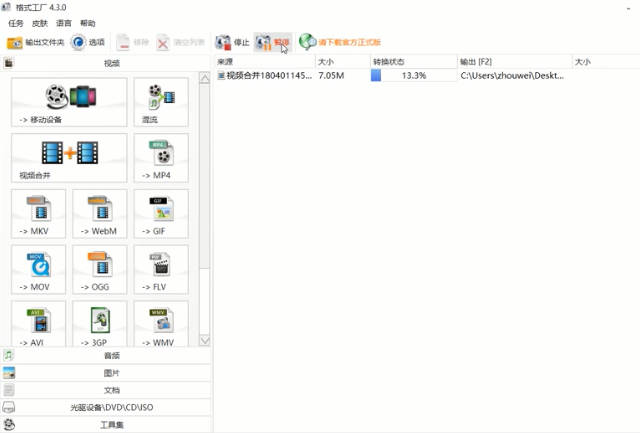Click the 13.3% progress bar
640x433 pixels.
[413, 75]
